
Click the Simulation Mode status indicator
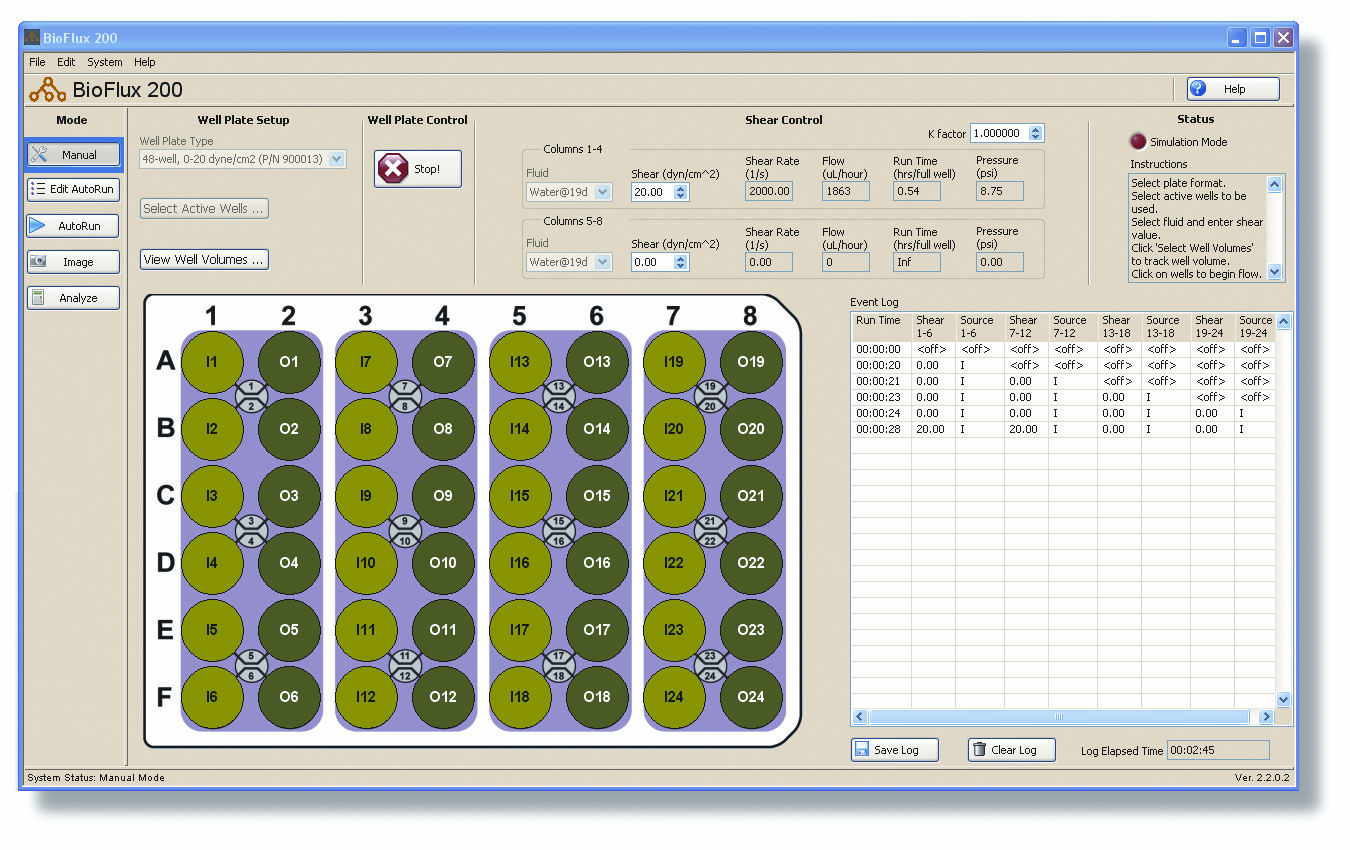coord(1138,142)
